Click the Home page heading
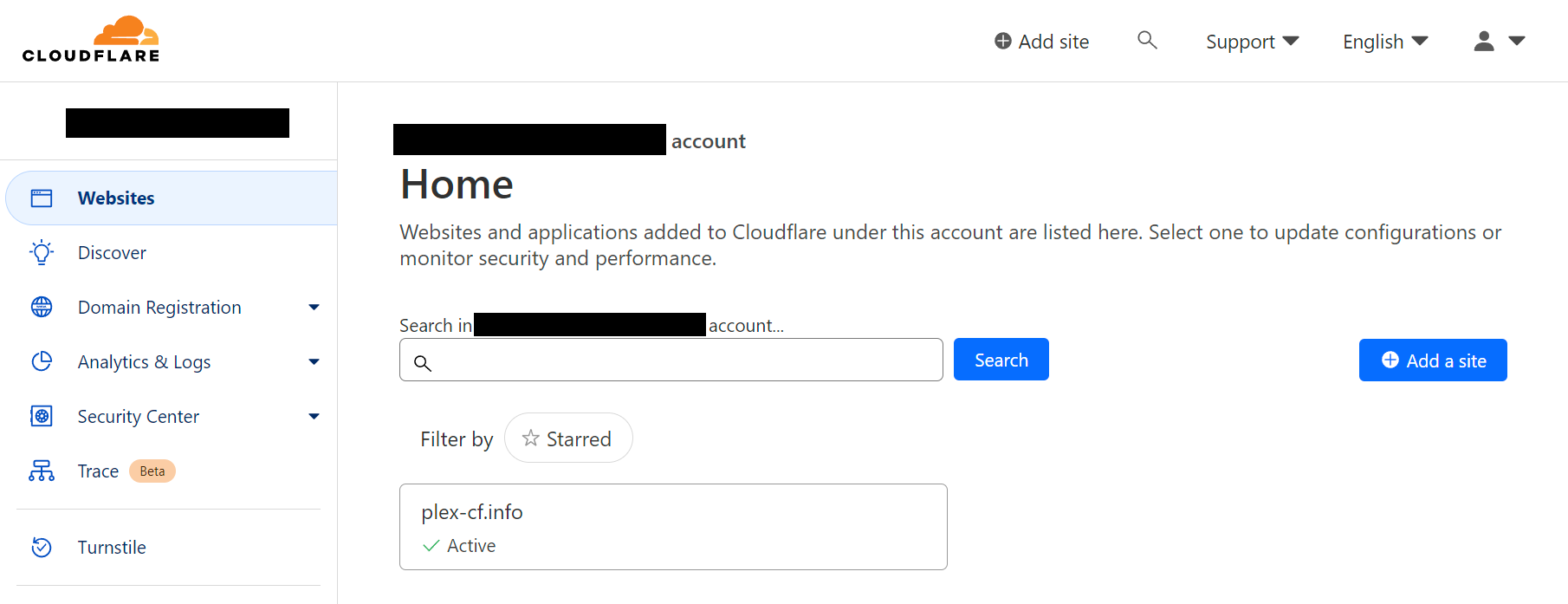Image resolution: width=1568 pixels, height=604 pixels. pyautogui.click(x=457, y=185)
